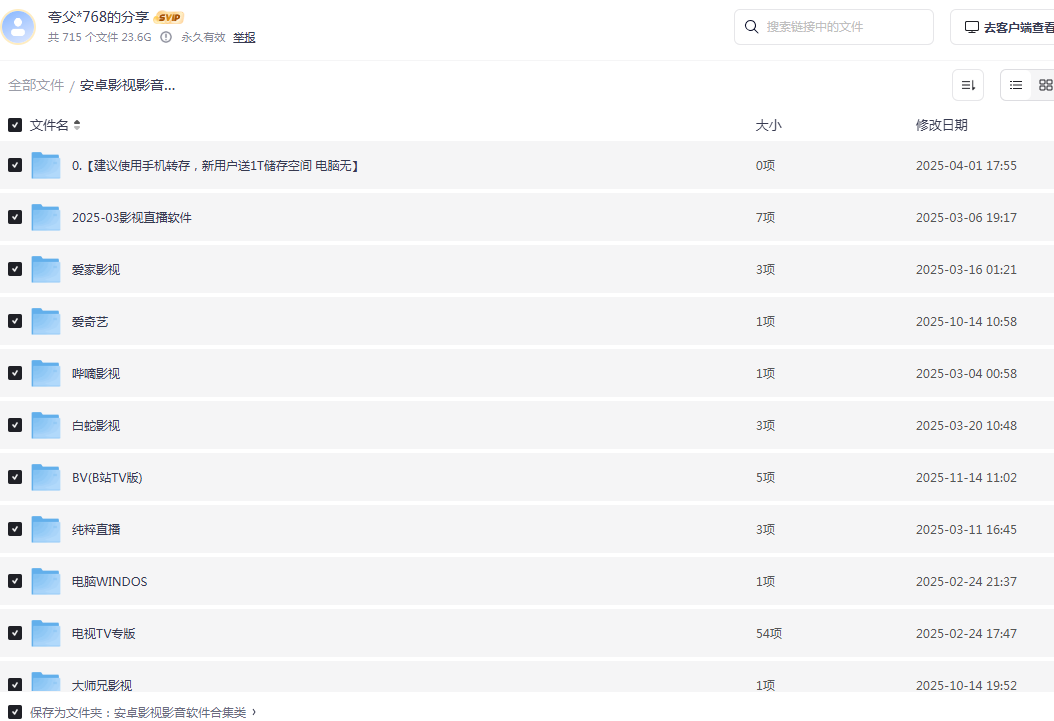This screenshot has height=721, width=1054.
Task: Go to 全部文件 breadcrumb
Action: pyautogui.click(x=36, y=85)
